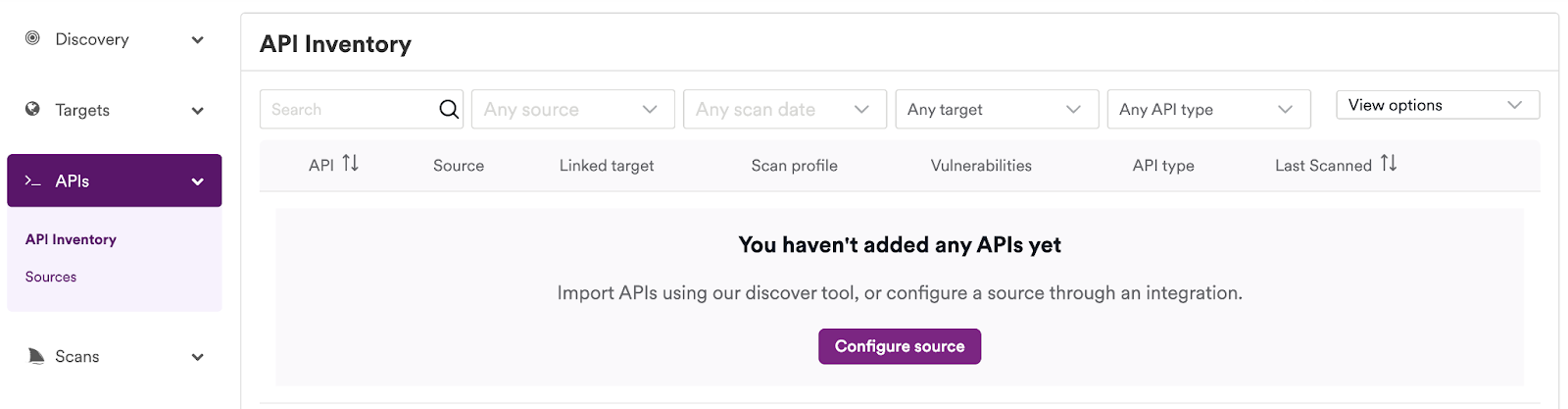Open the View options dropdown
The image size is (1568, 409).
pyautogui.click(x=1438, y=105)
